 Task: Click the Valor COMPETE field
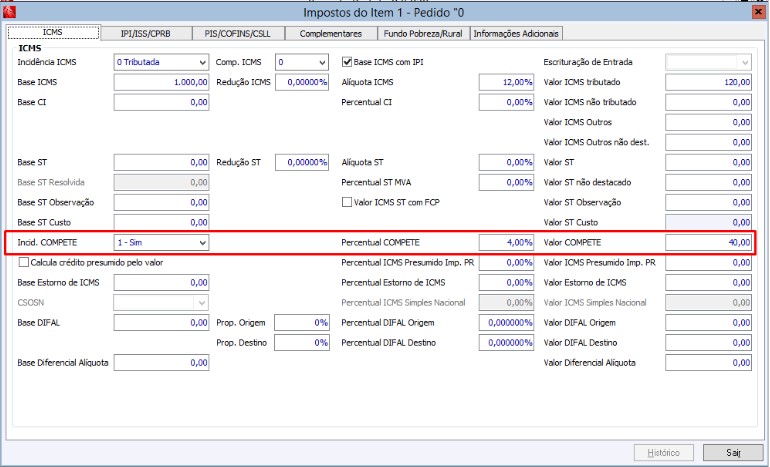[x=708, y=243]
